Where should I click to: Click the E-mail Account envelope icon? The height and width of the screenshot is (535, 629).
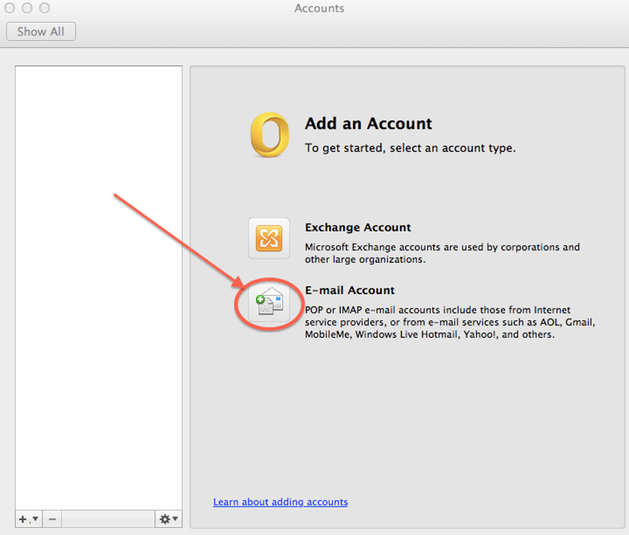tap(269, 303)
